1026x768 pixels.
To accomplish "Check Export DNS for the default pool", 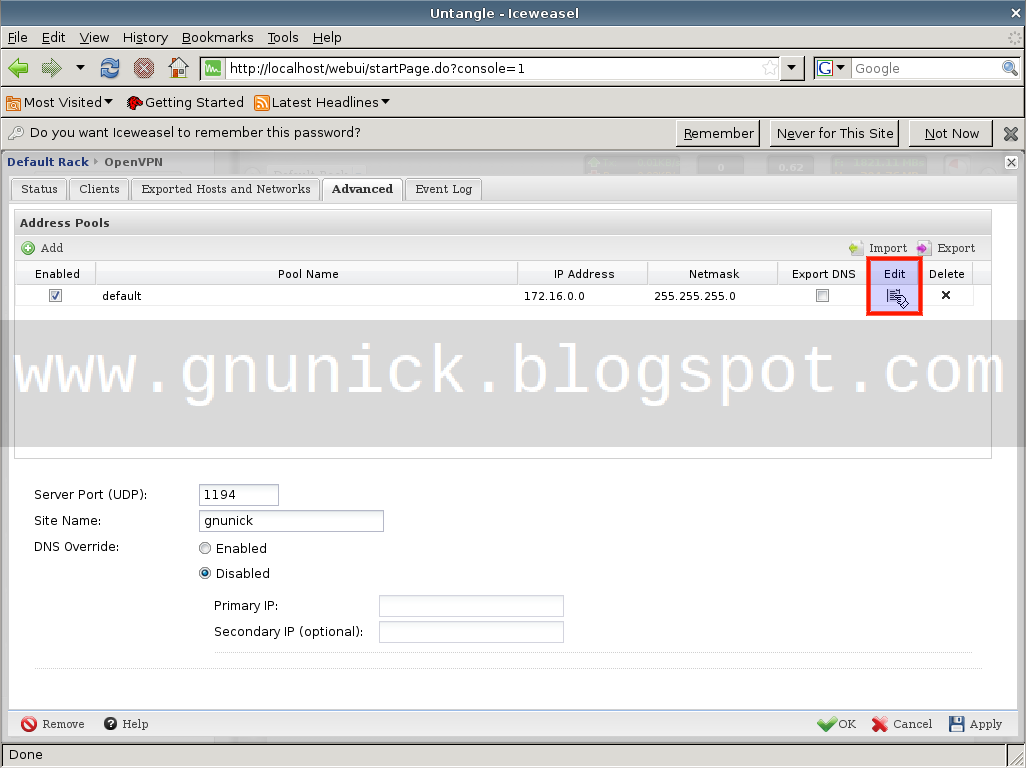I will coord(822,295).
